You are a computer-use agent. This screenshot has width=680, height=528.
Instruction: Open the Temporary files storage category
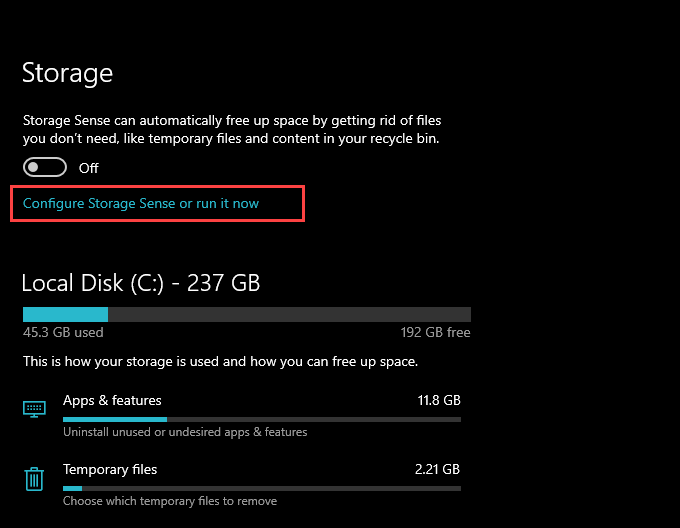pos(110,469)
